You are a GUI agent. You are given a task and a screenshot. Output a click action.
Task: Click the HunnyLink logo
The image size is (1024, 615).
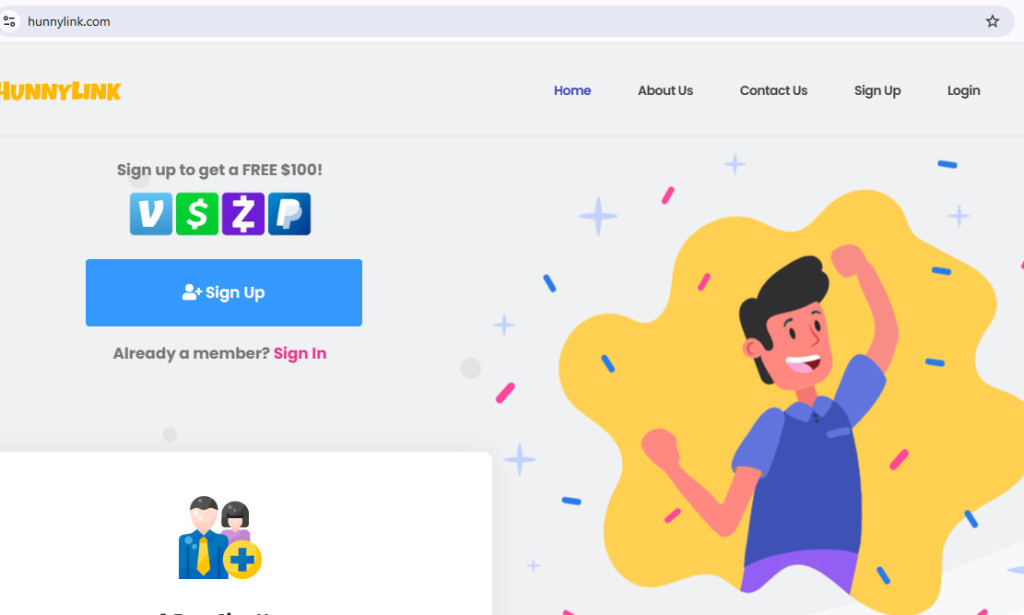[x=60, y=91]
